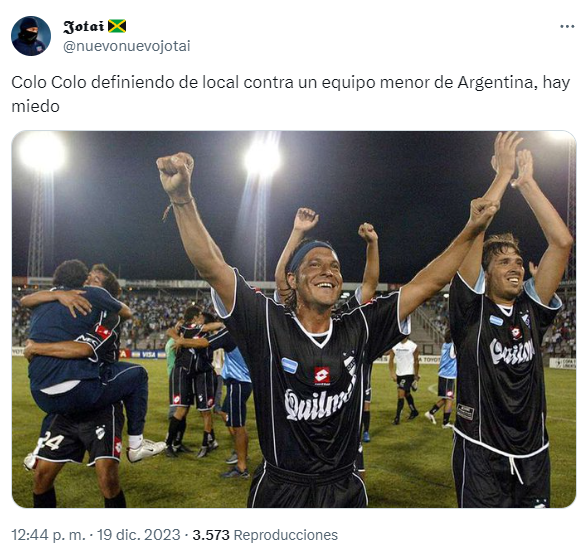Click the 19 dic. 2023 date
Image resolution: width=586 pixels, height=553 pixels.
tap(139, 535)
